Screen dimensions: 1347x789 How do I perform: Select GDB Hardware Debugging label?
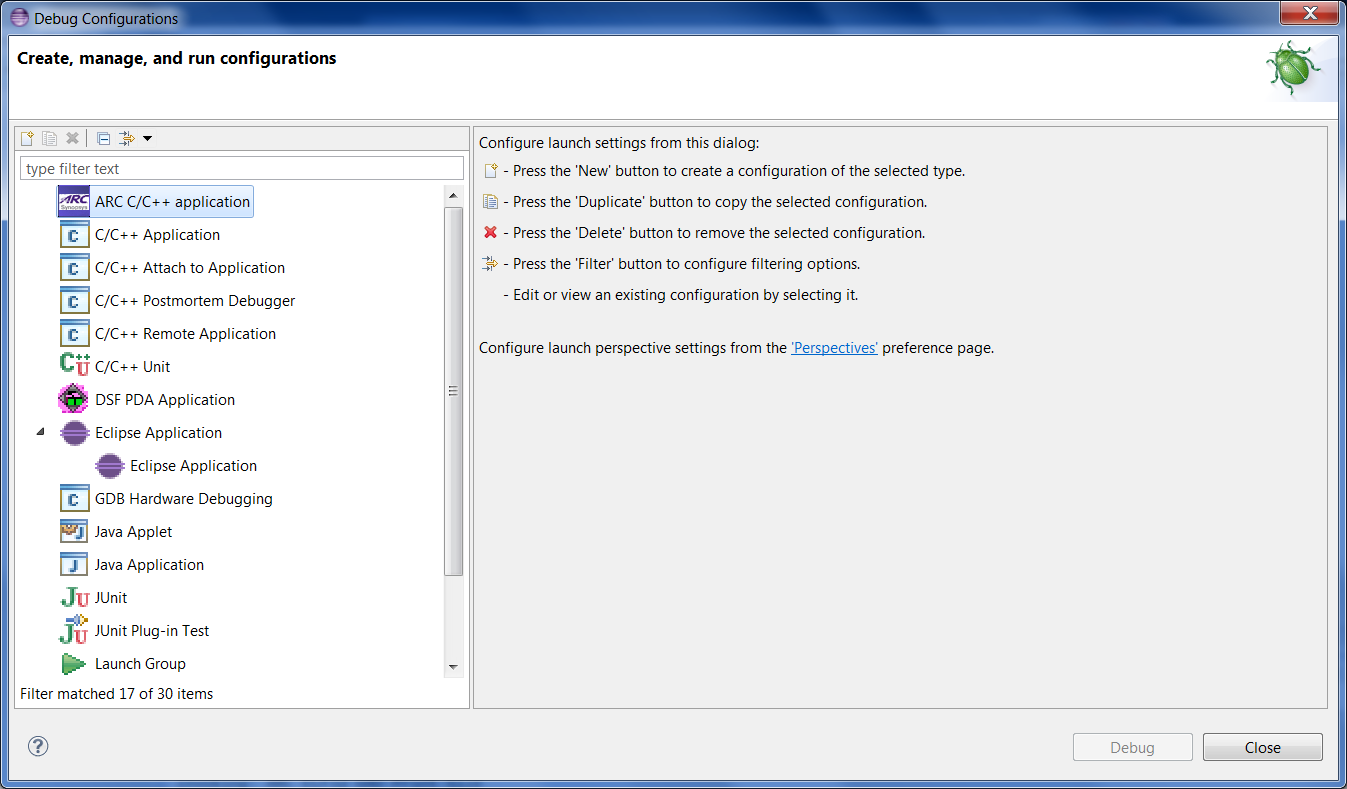pos(183,498)
